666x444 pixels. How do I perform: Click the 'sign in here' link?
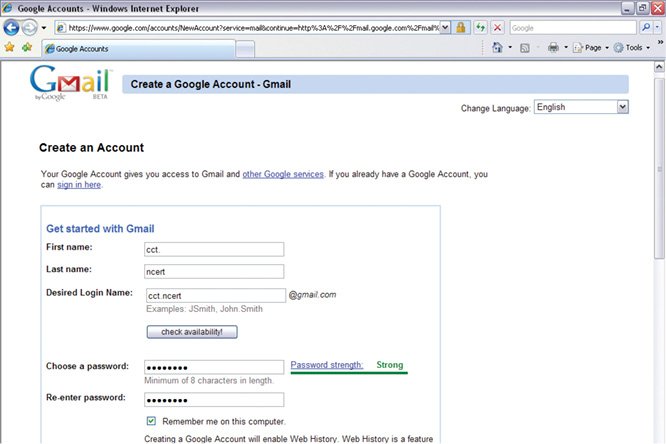[x=79, y=185]
